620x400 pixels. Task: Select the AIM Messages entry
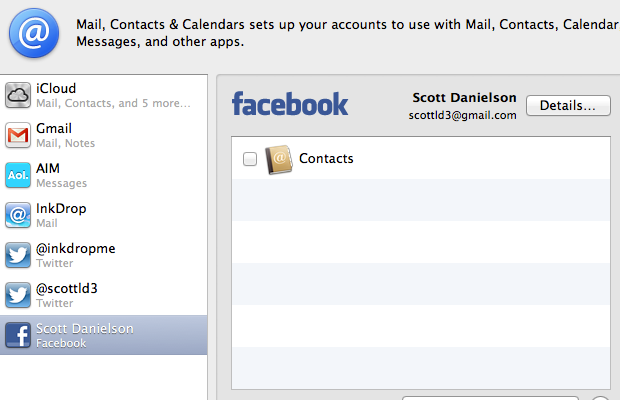point(104,175)
